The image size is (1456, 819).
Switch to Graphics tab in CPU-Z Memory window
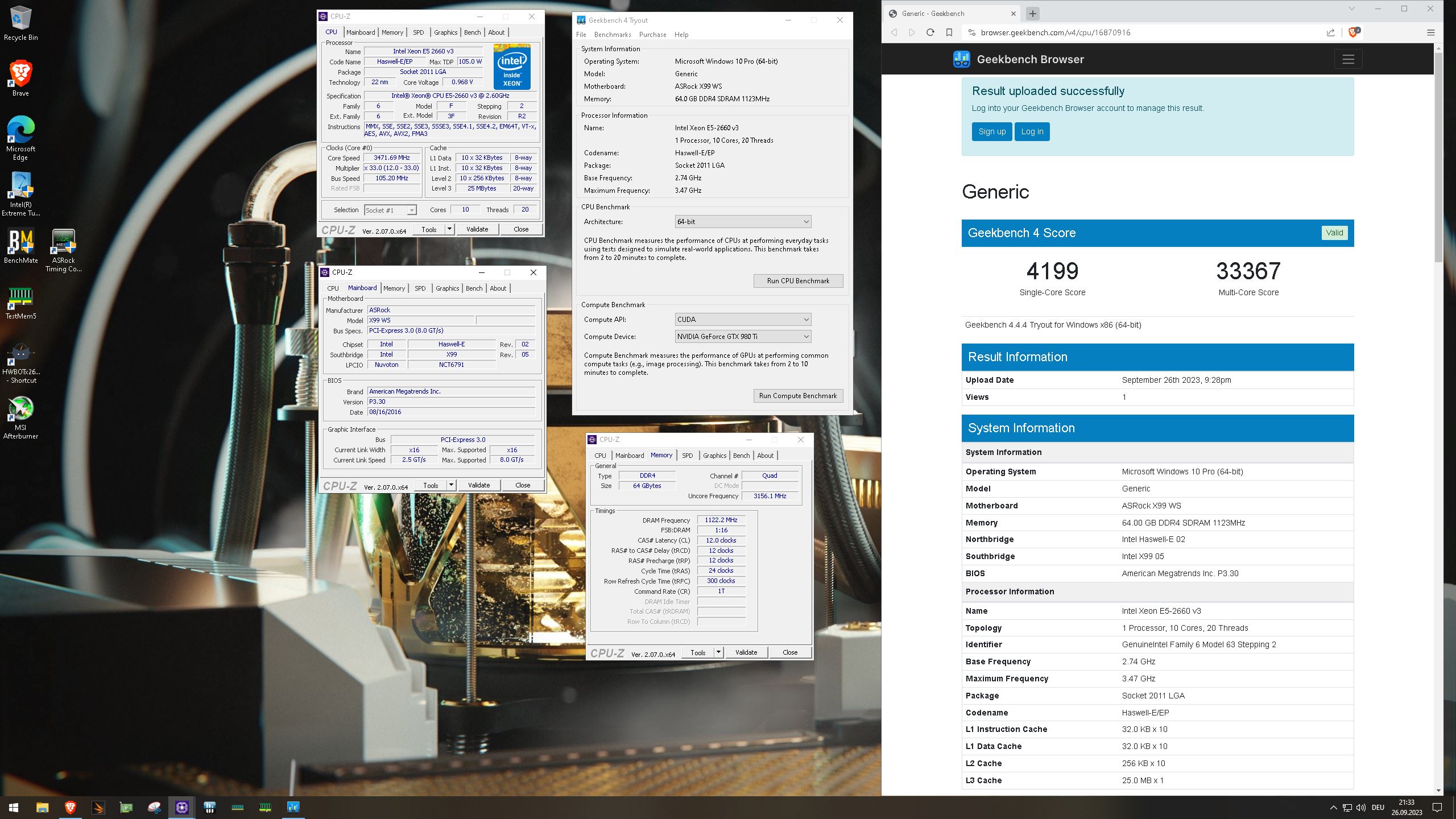point(714,456)
